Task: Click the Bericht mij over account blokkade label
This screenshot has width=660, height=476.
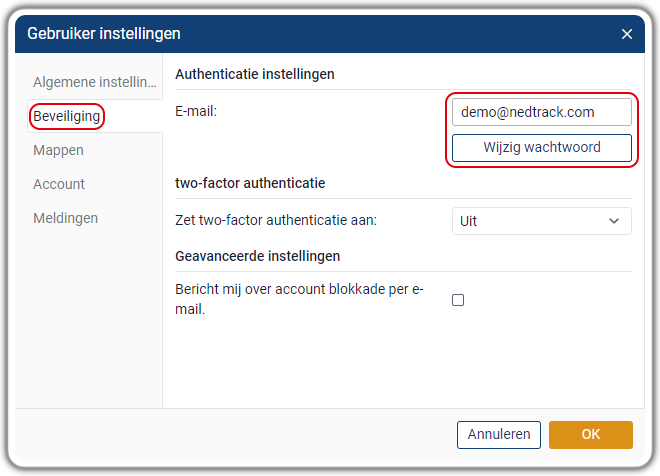Action: pos(299,299)
